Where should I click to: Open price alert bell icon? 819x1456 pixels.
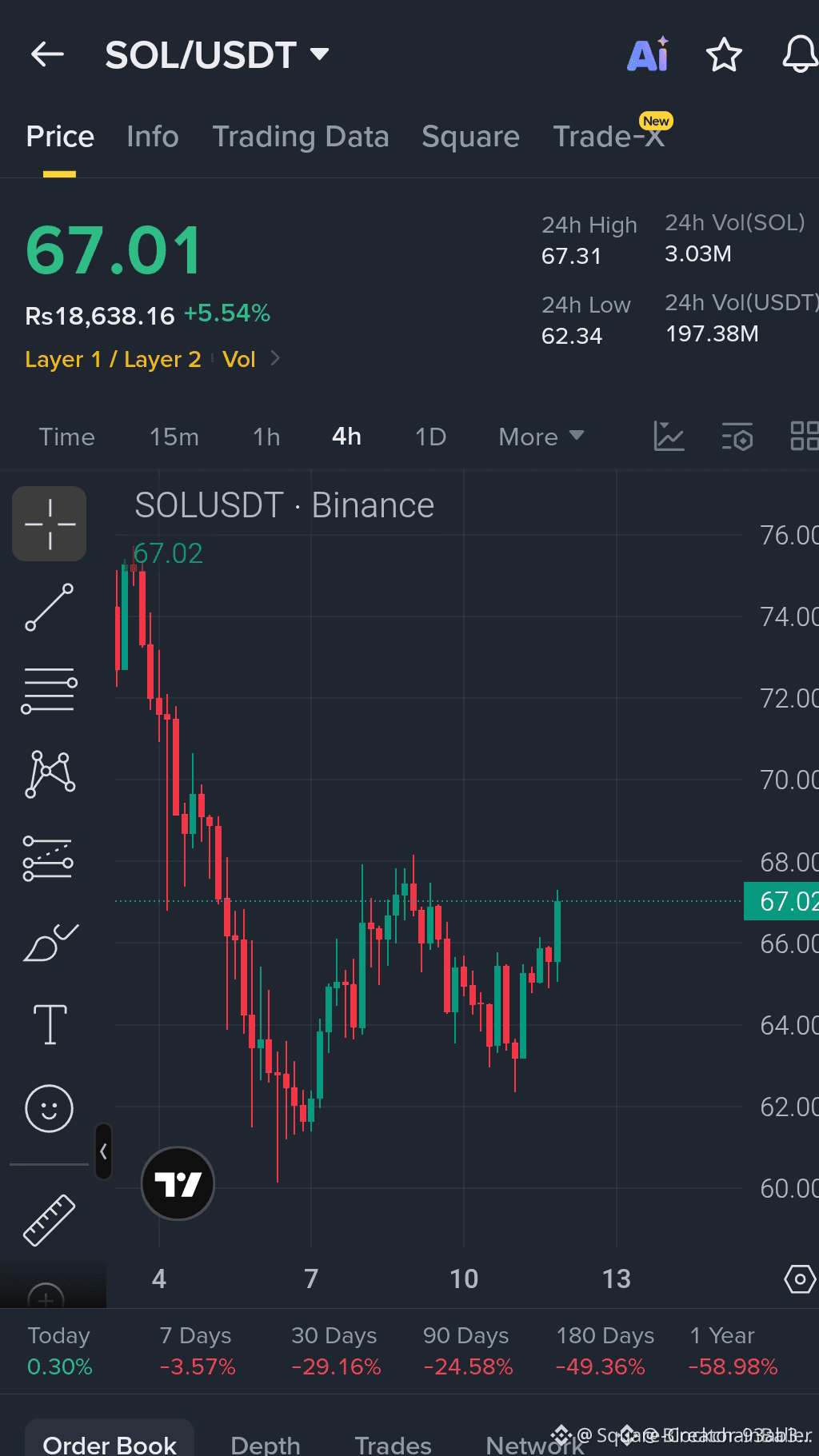click(799, 54)
